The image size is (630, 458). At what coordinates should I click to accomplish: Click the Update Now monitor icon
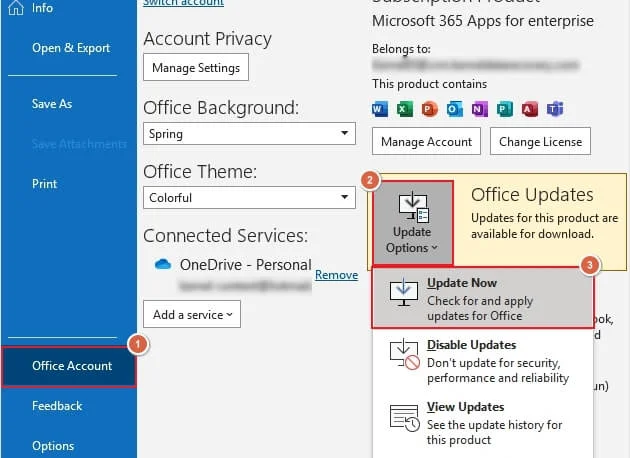404,292
